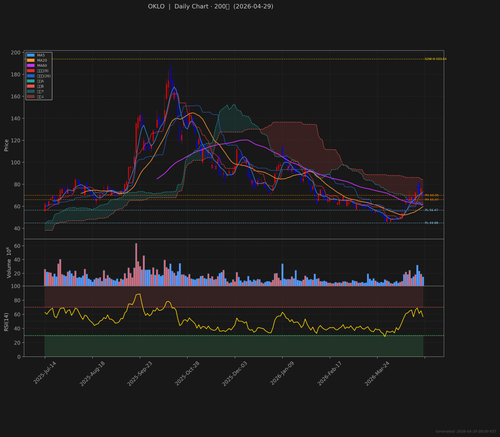Click the 80 tick on RSI axis
The image size is (500, 437).
17,301
